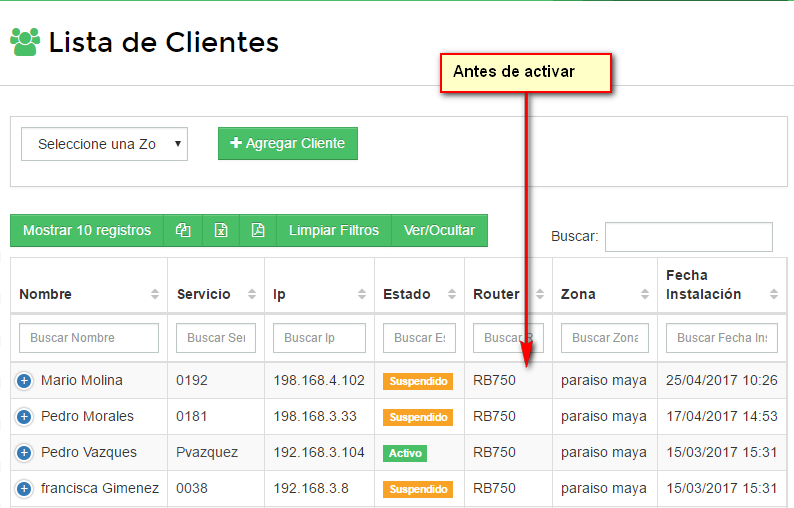This screenshot has width=794, height=508.
Task: Open the Ver/Ocultar columns menu
Action: point(439,230)
